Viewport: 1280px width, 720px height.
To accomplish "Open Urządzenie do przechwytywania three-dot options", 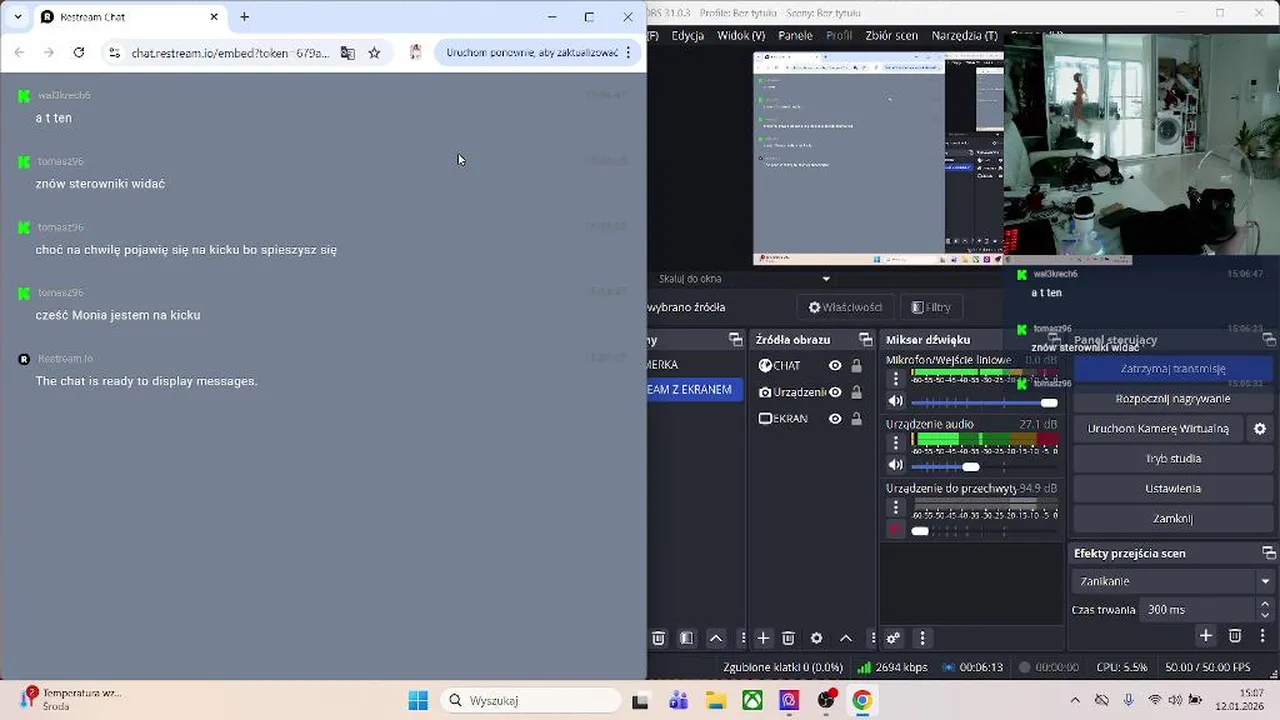I will point(896,507).
